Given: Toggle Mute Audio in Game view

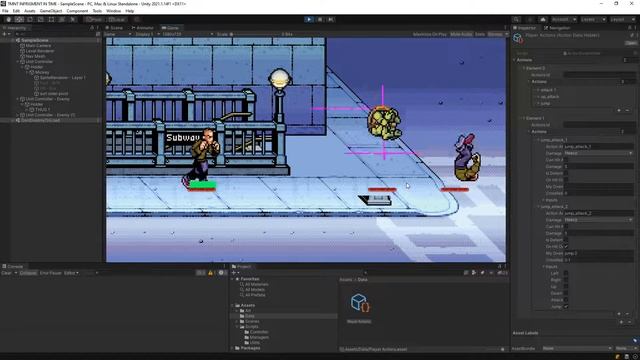Looking at the screenshot, I should [461, 34].
